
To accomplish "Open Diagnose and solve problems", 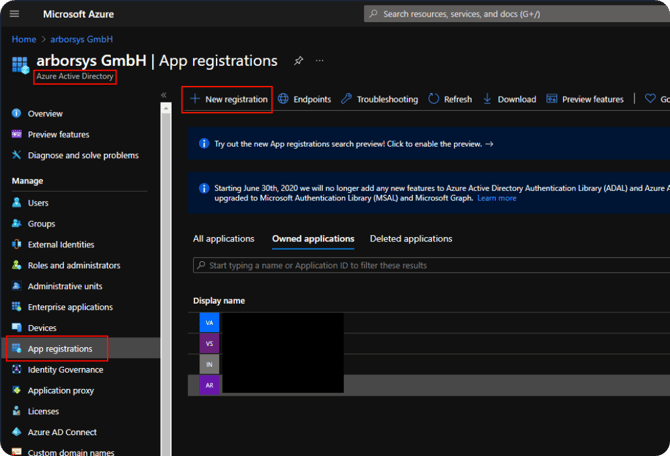I will [x=83, y=155].
